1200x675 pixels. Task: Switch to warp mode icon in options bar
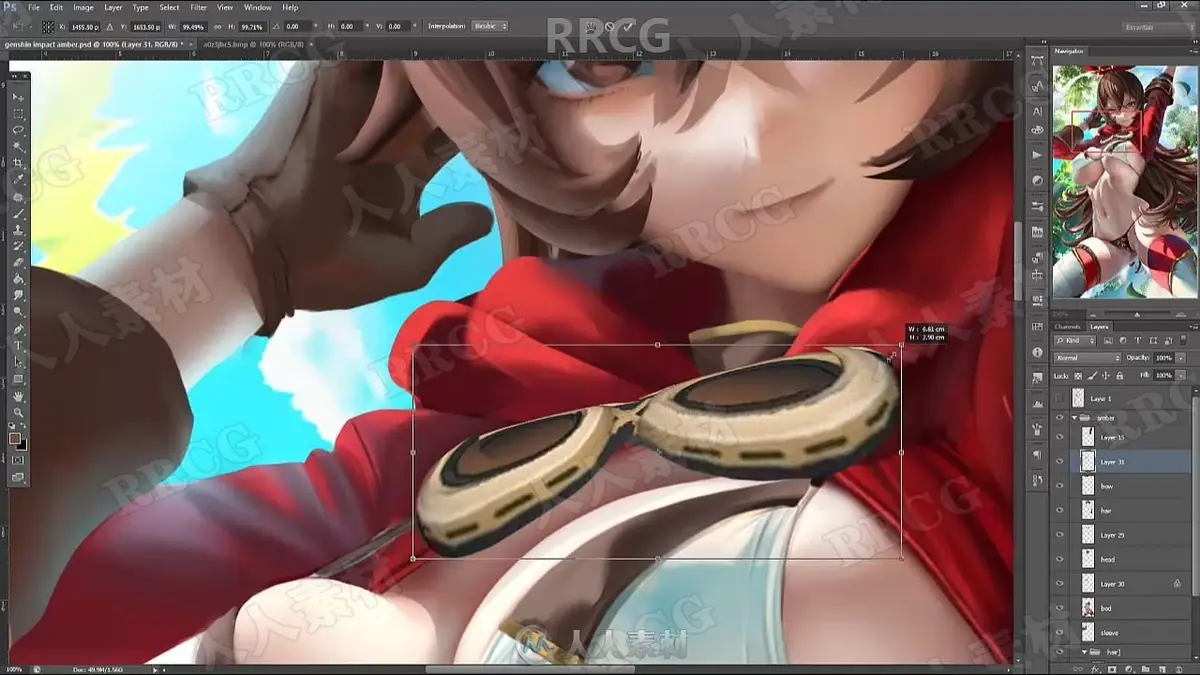click(590, 26)
